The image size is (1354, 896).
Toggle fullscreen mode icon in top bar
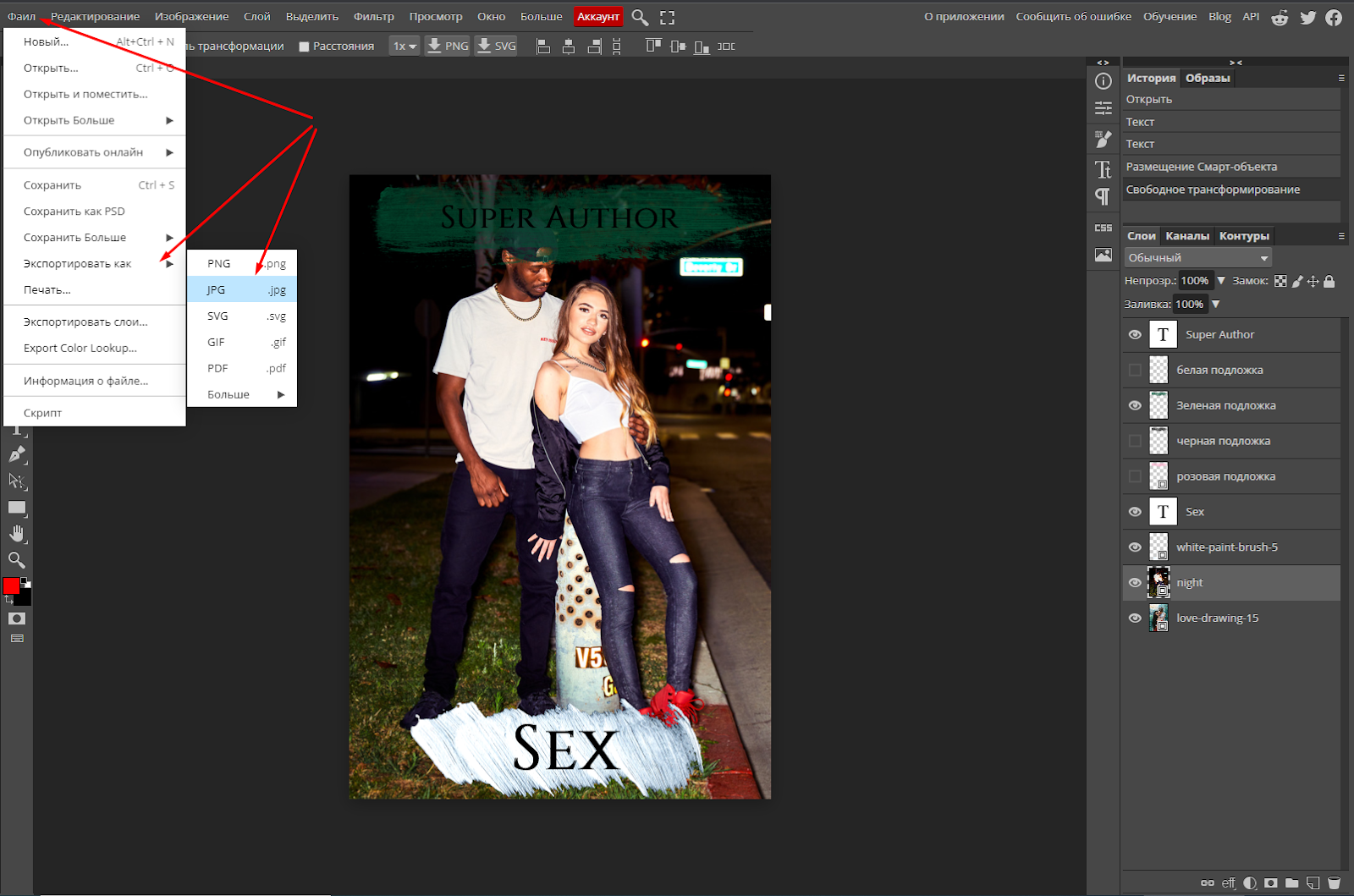pos(667,17)
